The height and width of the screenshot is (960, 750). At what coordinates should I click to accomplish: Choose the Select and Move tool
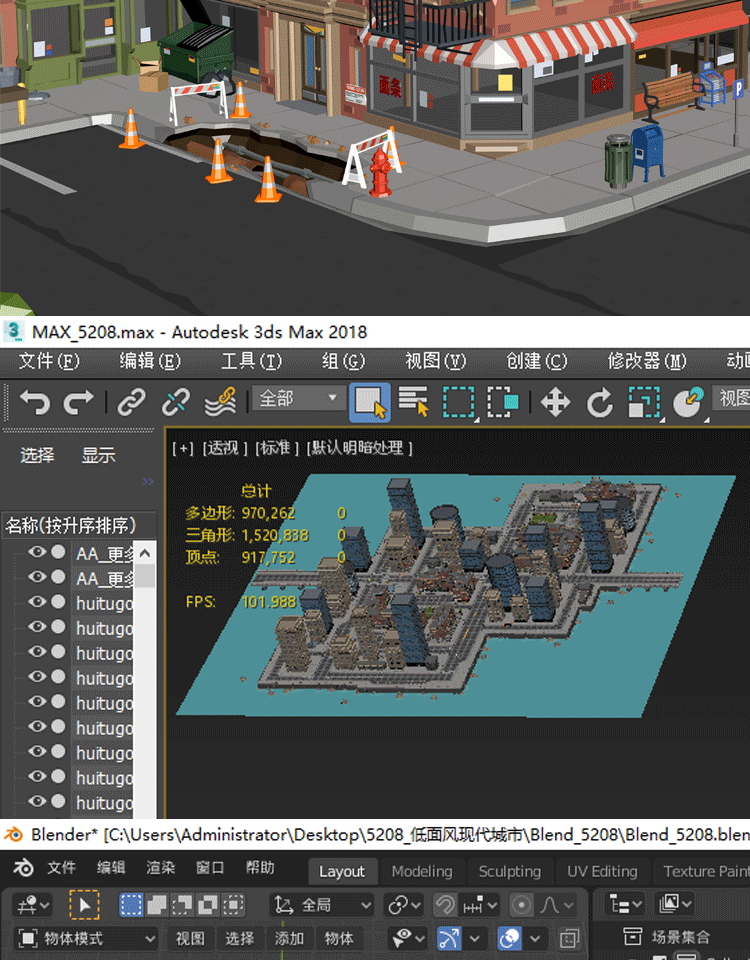555,402
